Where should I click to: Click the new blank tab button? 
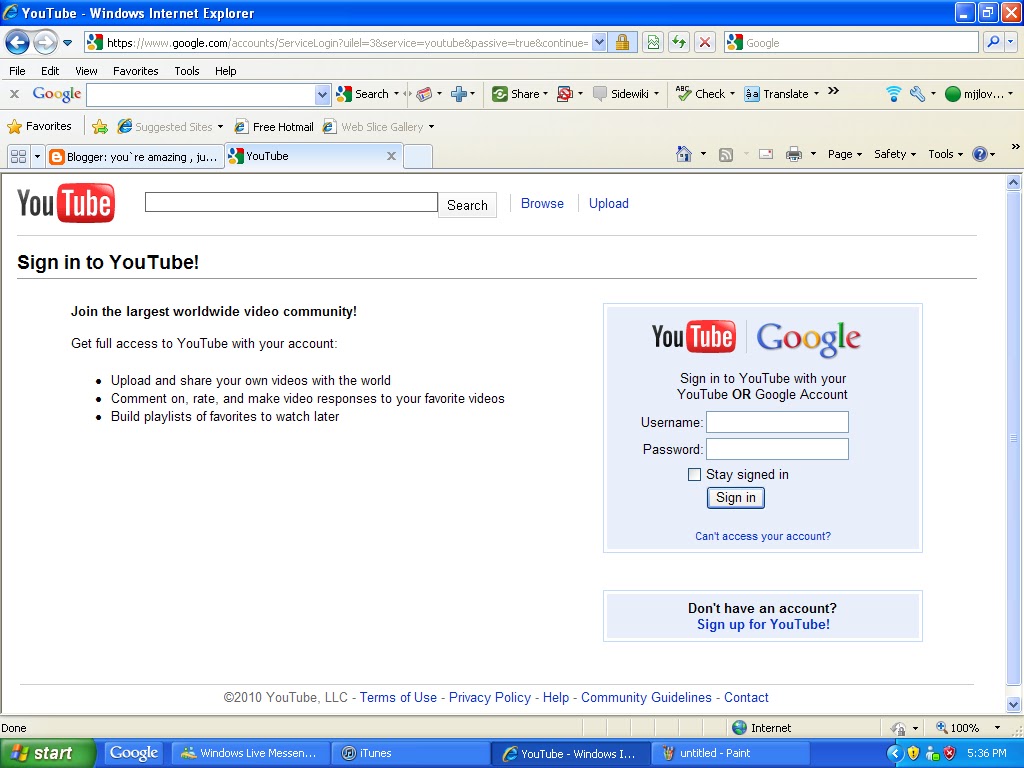pos(418,157)
